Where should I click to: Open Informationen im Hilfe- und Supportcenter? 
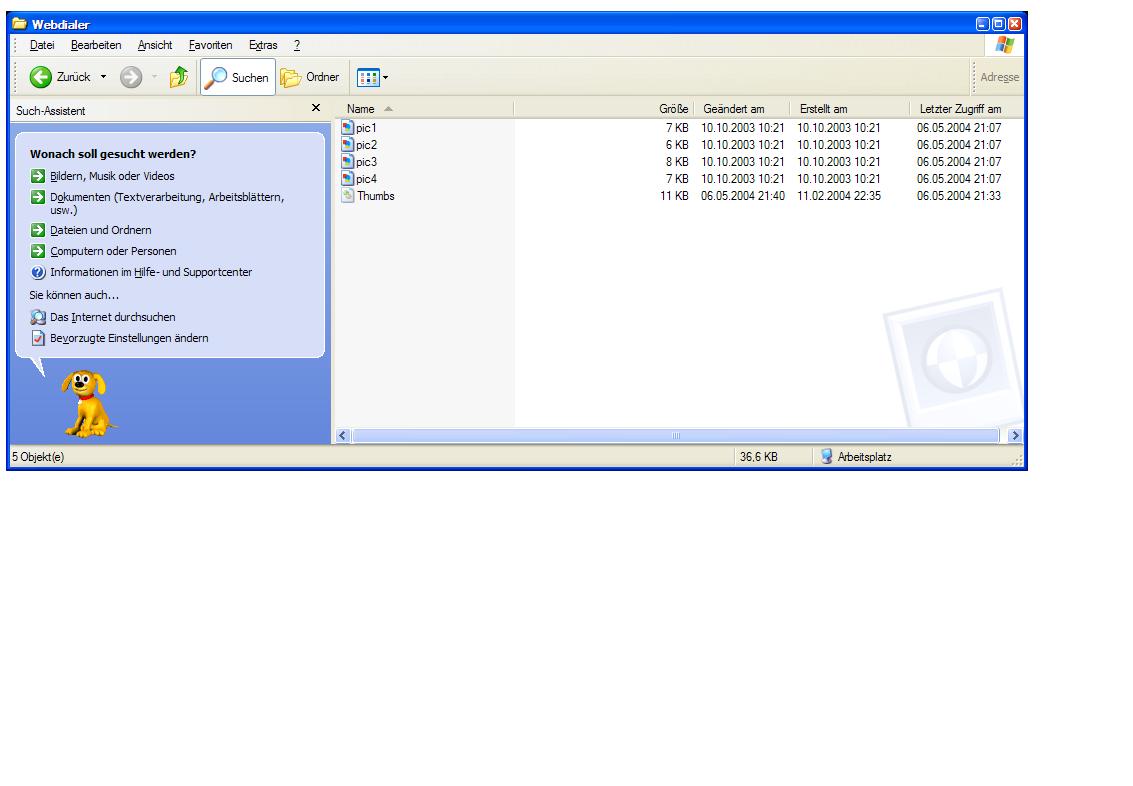[151, 272]
